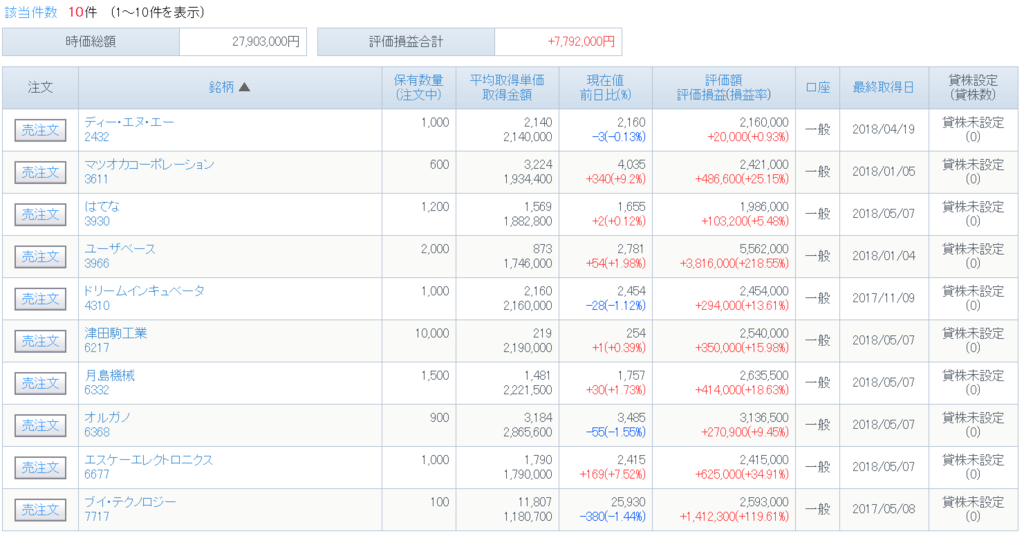Click stock code 3611
1024x536 pixels.
coord(96,179)
